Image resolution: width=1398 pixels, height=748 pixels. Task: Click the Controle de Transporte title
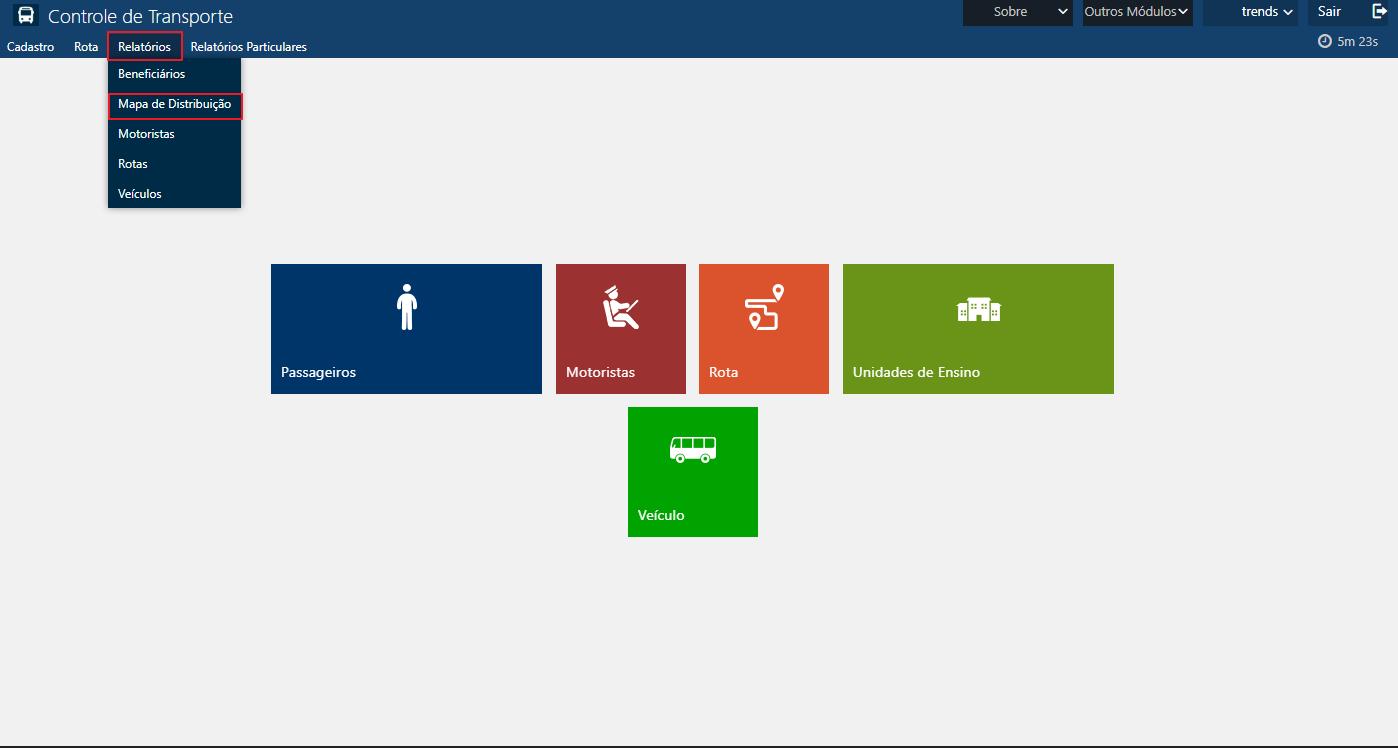point(140,17)
